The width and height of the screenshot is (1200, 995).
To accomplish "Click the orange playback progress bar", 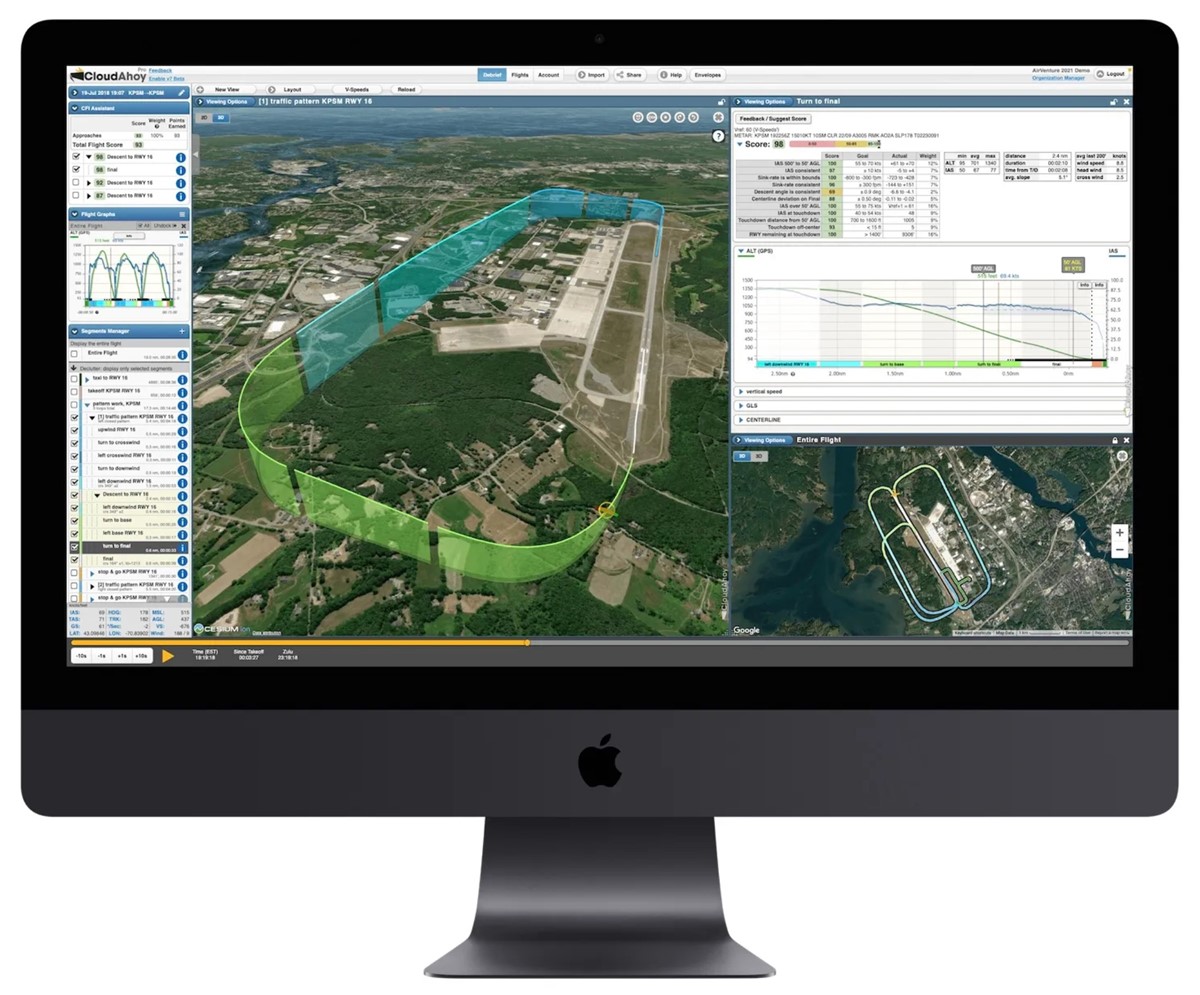I will coord(300,643).
